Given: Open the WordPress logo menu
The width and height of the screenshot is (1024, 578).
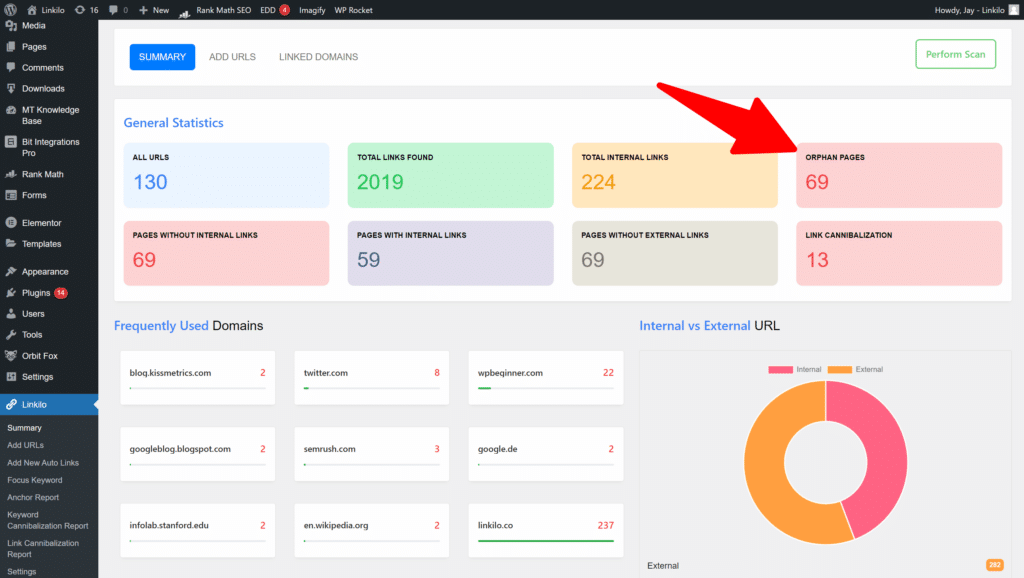Looking at the screenshot, I should pos(10,10).
